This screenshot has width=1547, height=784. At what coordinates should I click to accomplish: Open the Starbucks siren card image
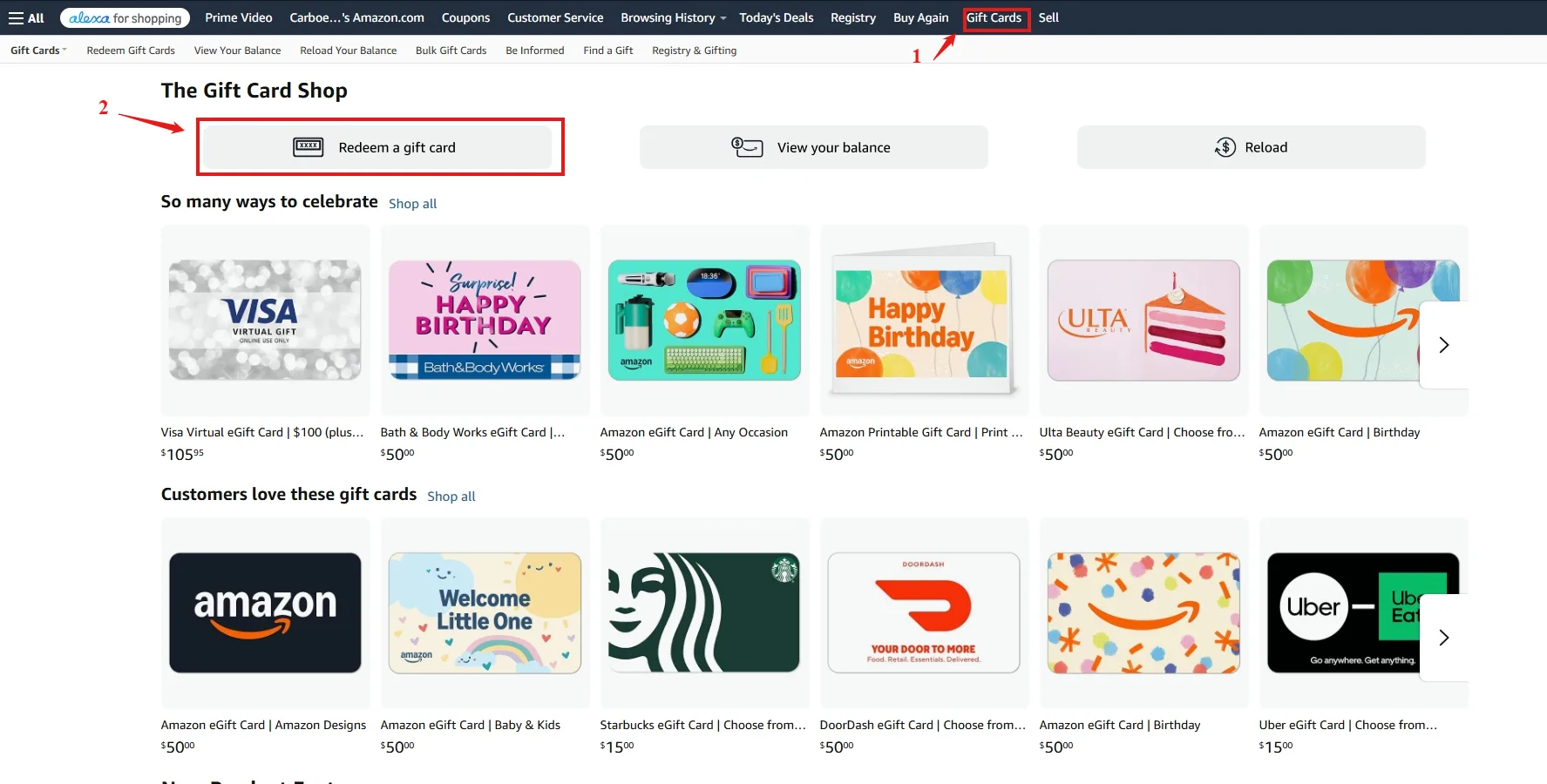click(x=704, y=612)
